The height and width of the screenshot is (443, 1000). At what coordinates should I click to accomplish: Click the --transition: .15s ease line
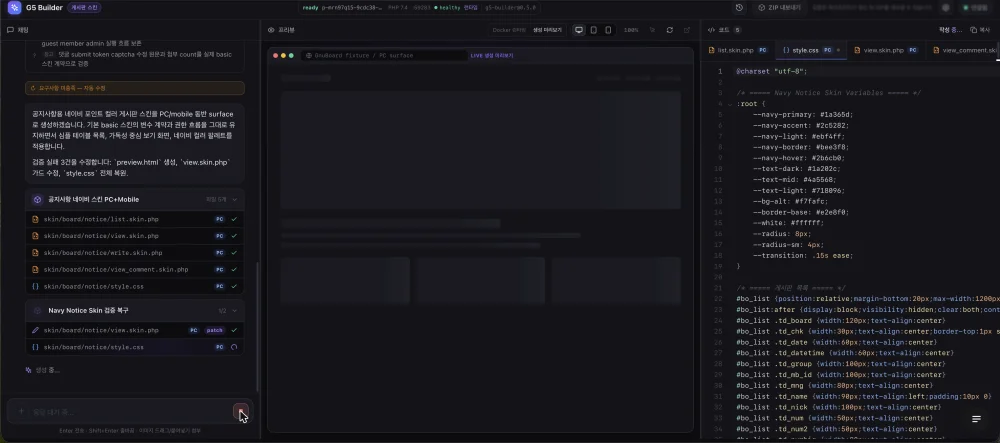point(802,255)
